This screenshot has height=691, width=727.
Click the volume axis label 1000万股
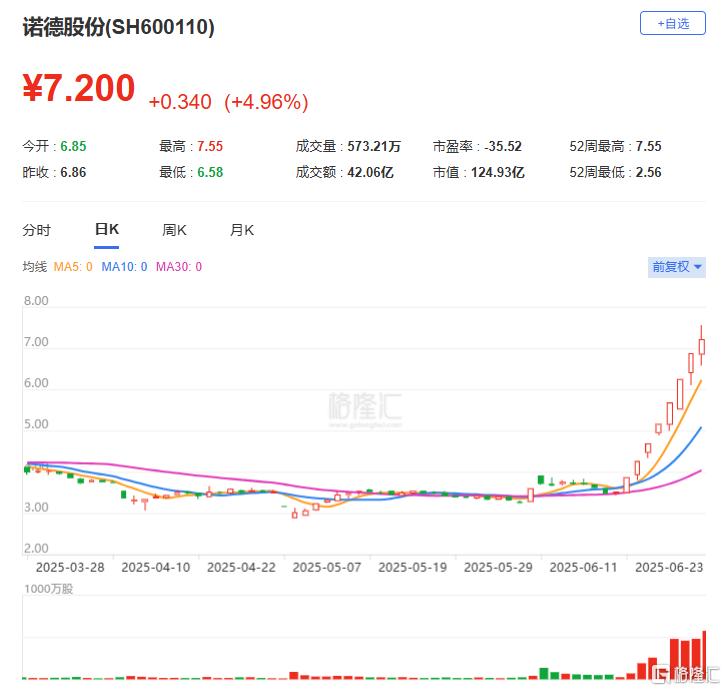(49, 589)
